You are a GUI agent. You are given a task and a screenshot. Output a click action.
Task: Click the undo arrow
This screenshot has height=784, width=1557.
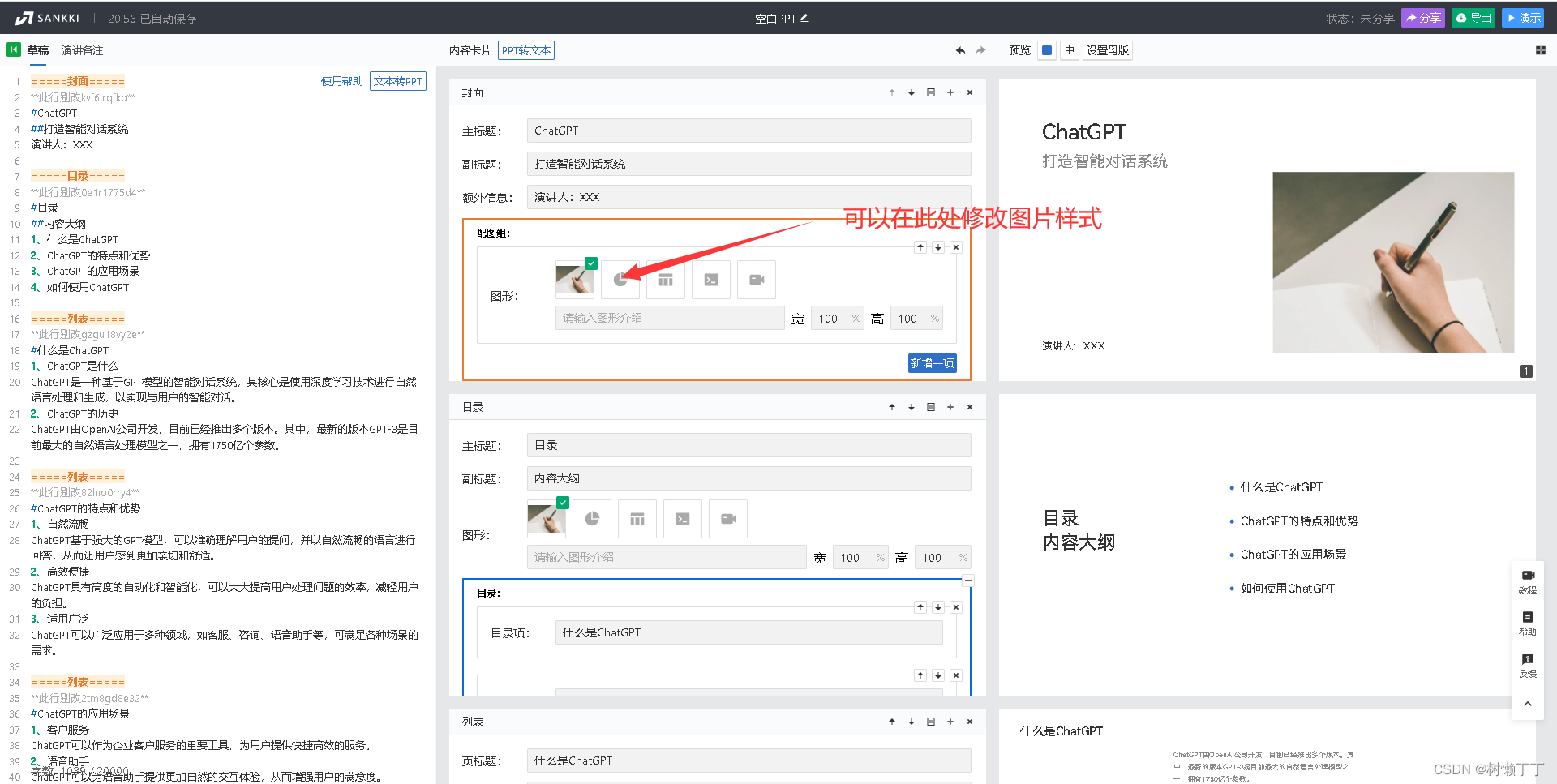[x=961, y=50]
